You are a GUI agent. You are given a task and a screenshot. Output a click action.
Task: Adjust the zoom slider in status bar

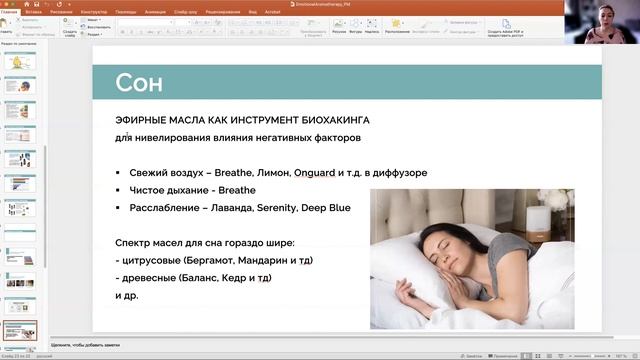[x=592, y=356]
